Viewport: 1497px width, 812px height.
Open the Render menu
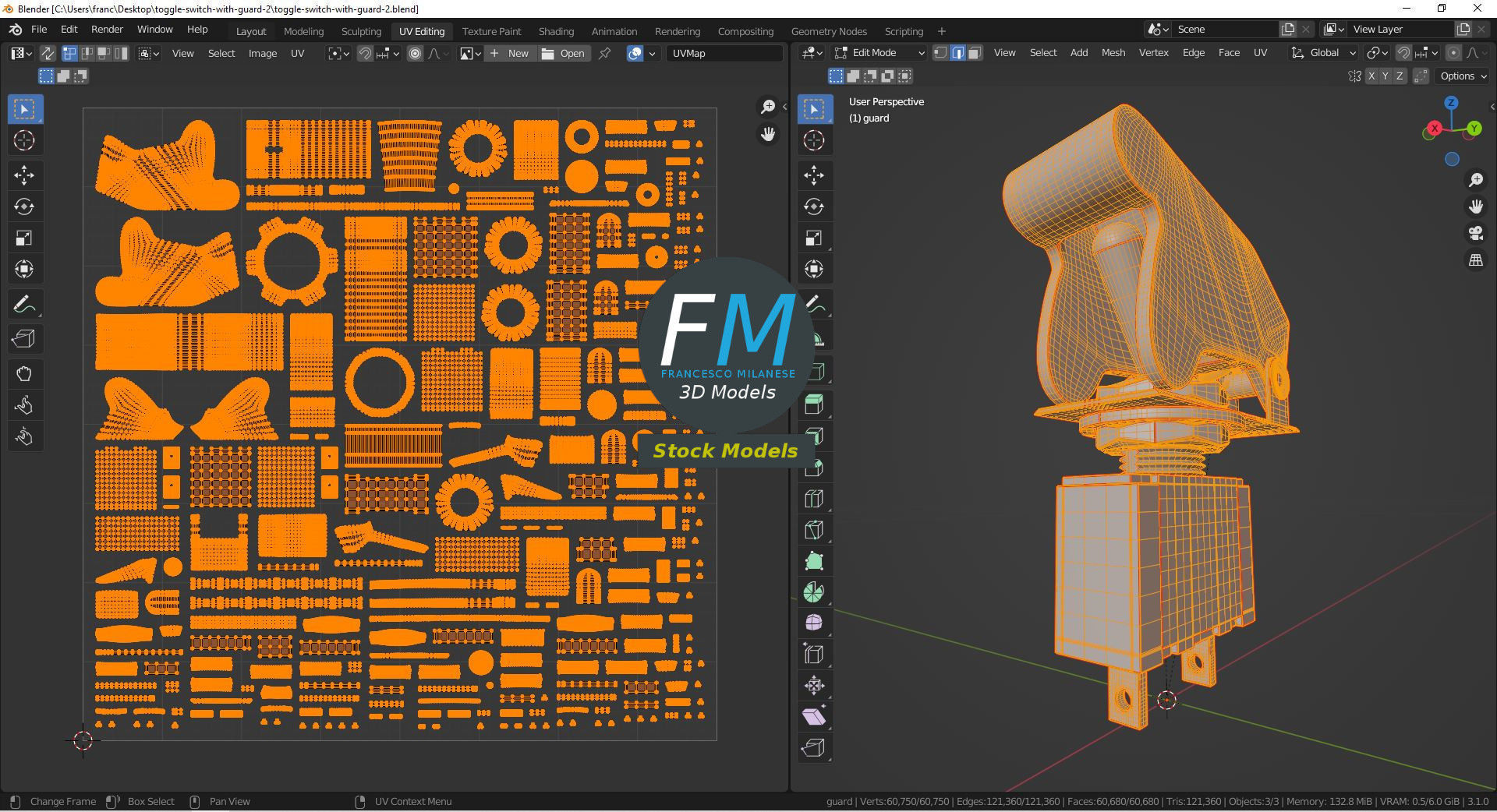click(107, 29)
